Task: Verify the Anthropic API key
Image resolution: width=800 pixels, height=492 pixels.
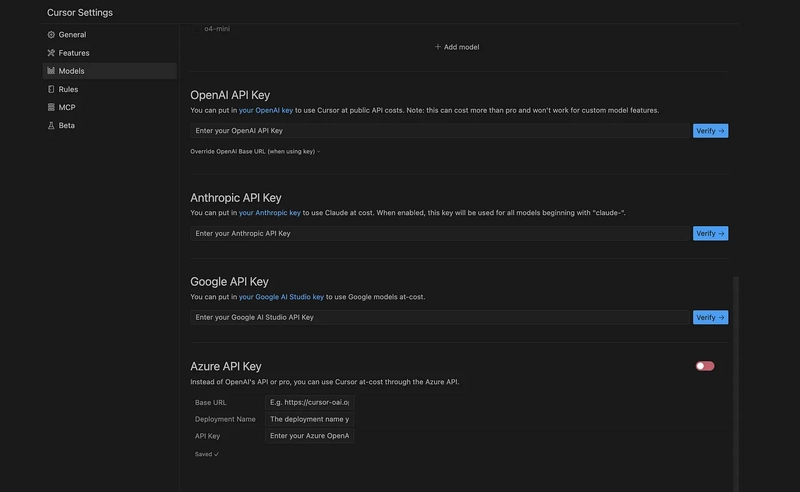Action: pos(710,233)
